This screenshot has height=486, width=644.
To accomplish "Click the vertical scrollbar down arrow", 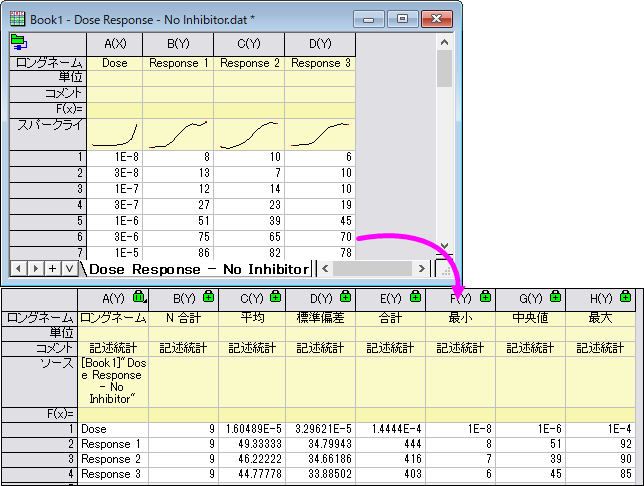I will click(x=444, y=246).
